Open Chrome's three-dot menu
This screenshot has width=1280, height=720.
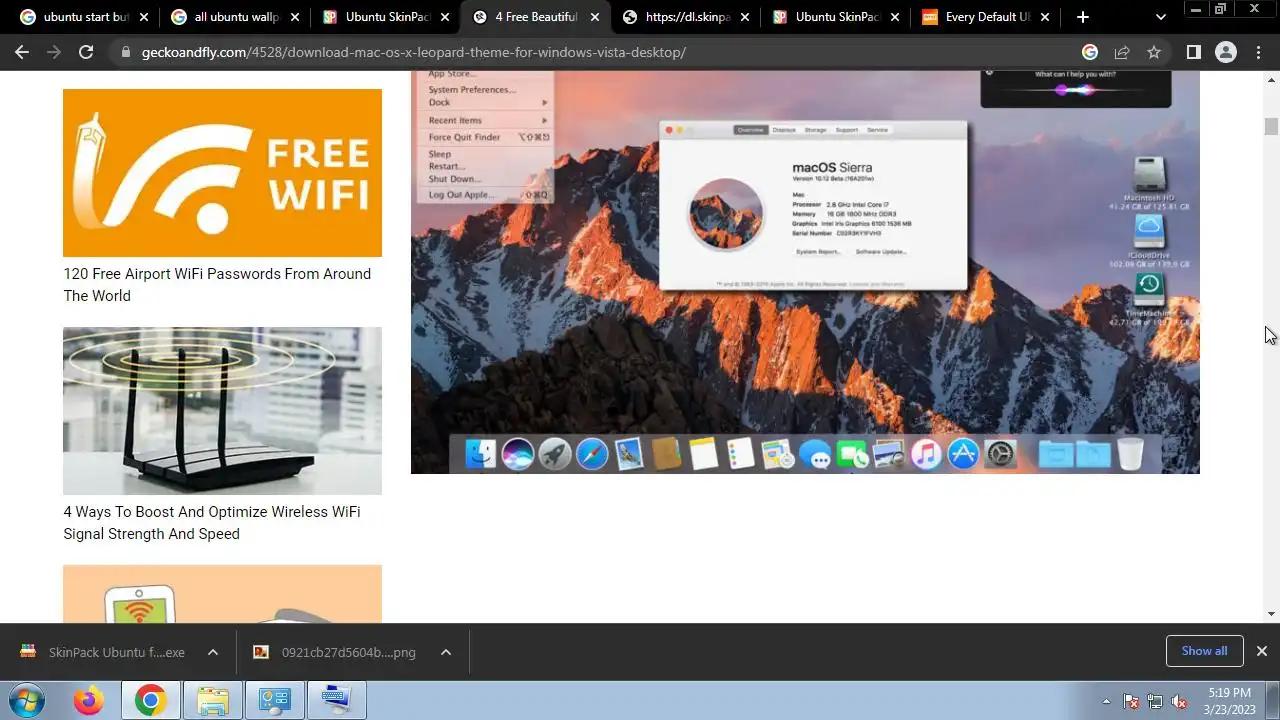coord(1259,52)
